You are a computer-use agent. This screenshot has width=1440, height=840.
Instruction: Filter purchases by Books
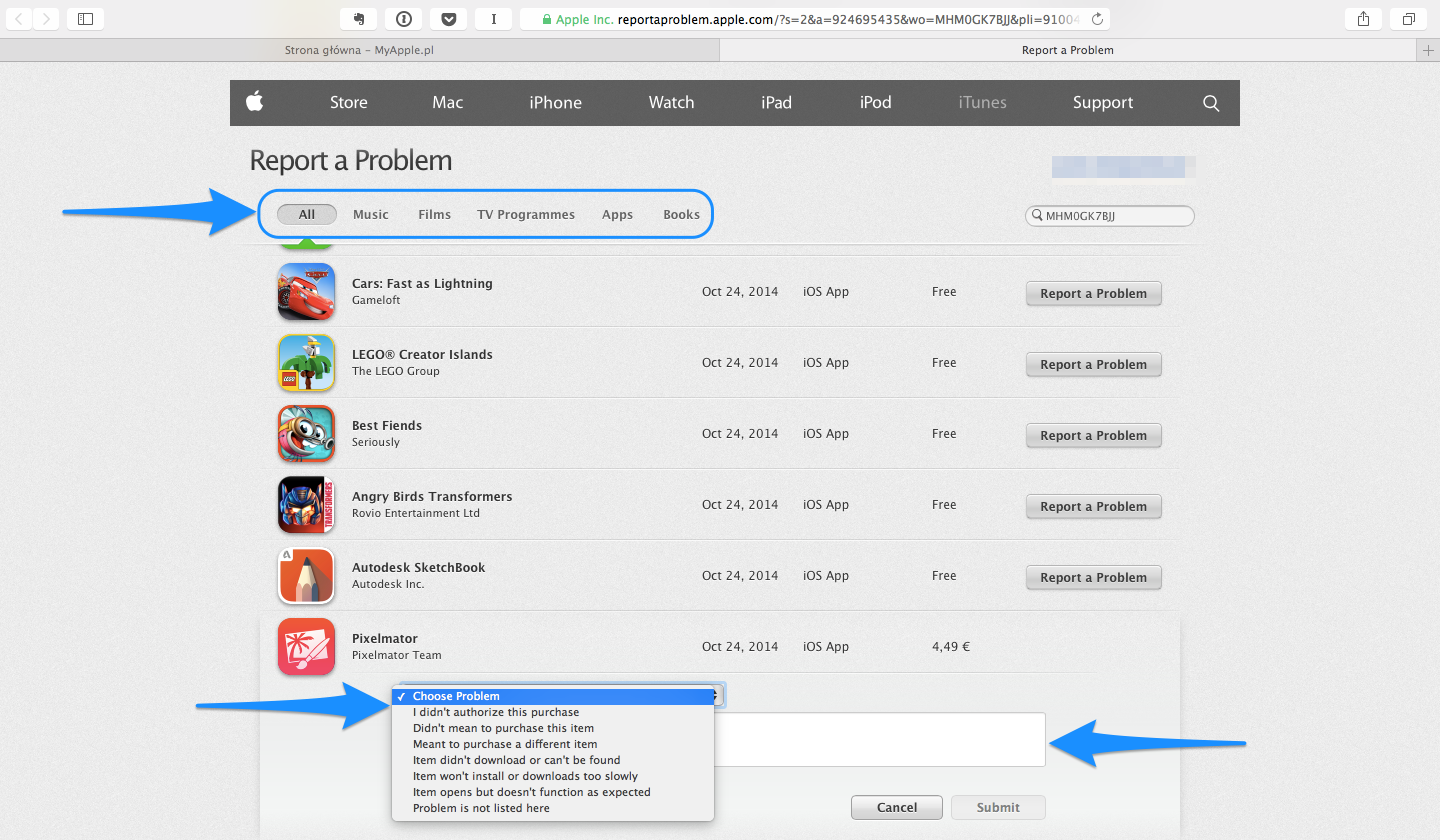pyautogui.click(x=681, y=214)
